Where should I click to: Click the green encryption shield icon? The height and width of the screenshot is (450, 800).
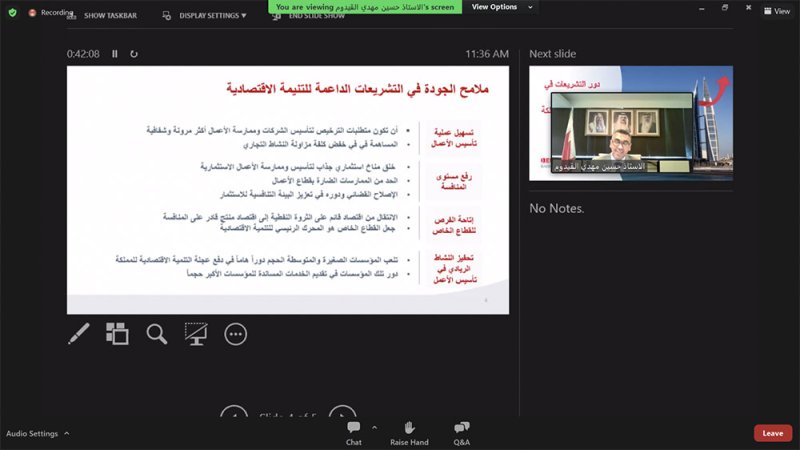(12, 12)
